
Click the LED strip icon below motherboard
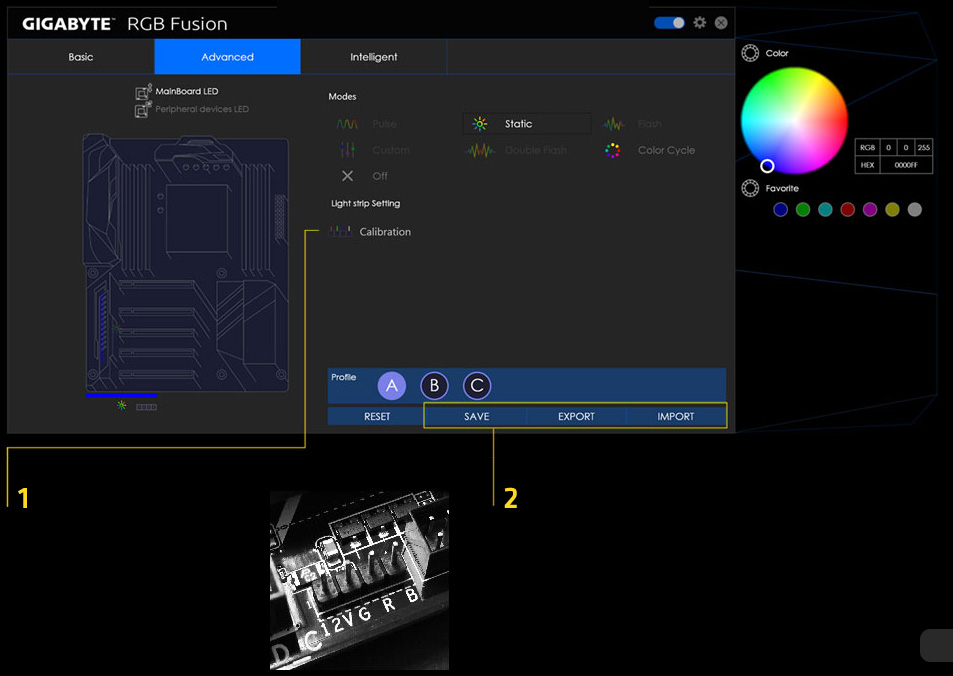tap(146, 407)
